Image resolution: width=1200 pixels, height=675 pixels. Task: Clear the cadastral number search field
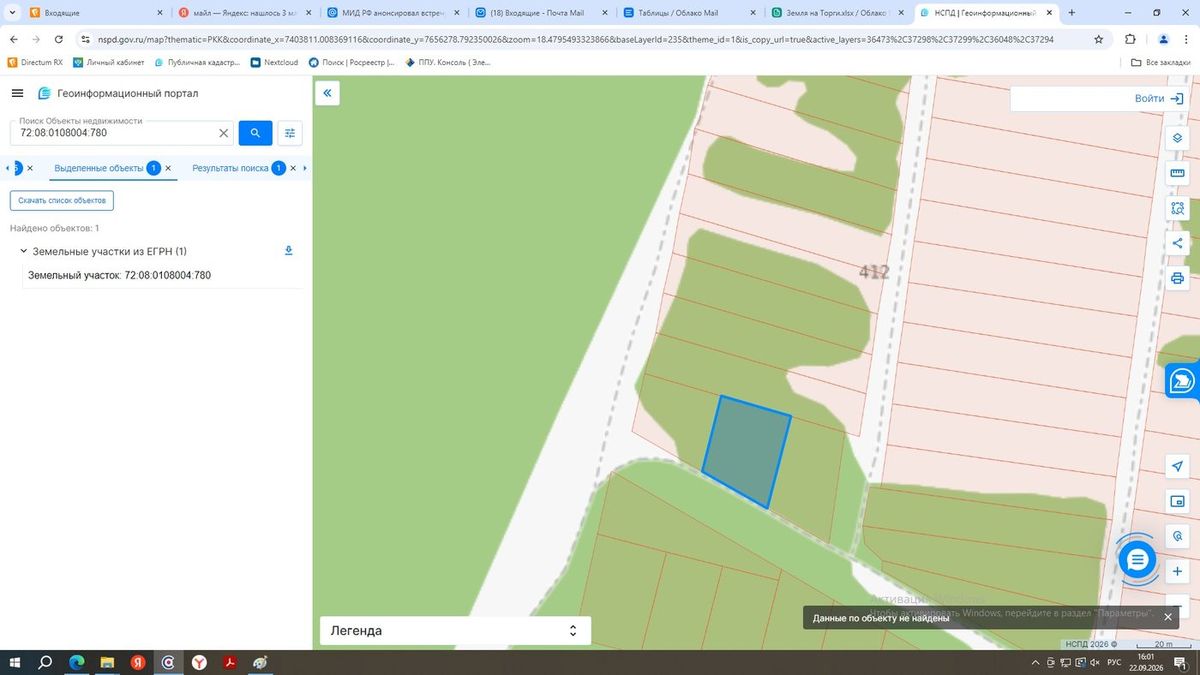coord(224,132)
